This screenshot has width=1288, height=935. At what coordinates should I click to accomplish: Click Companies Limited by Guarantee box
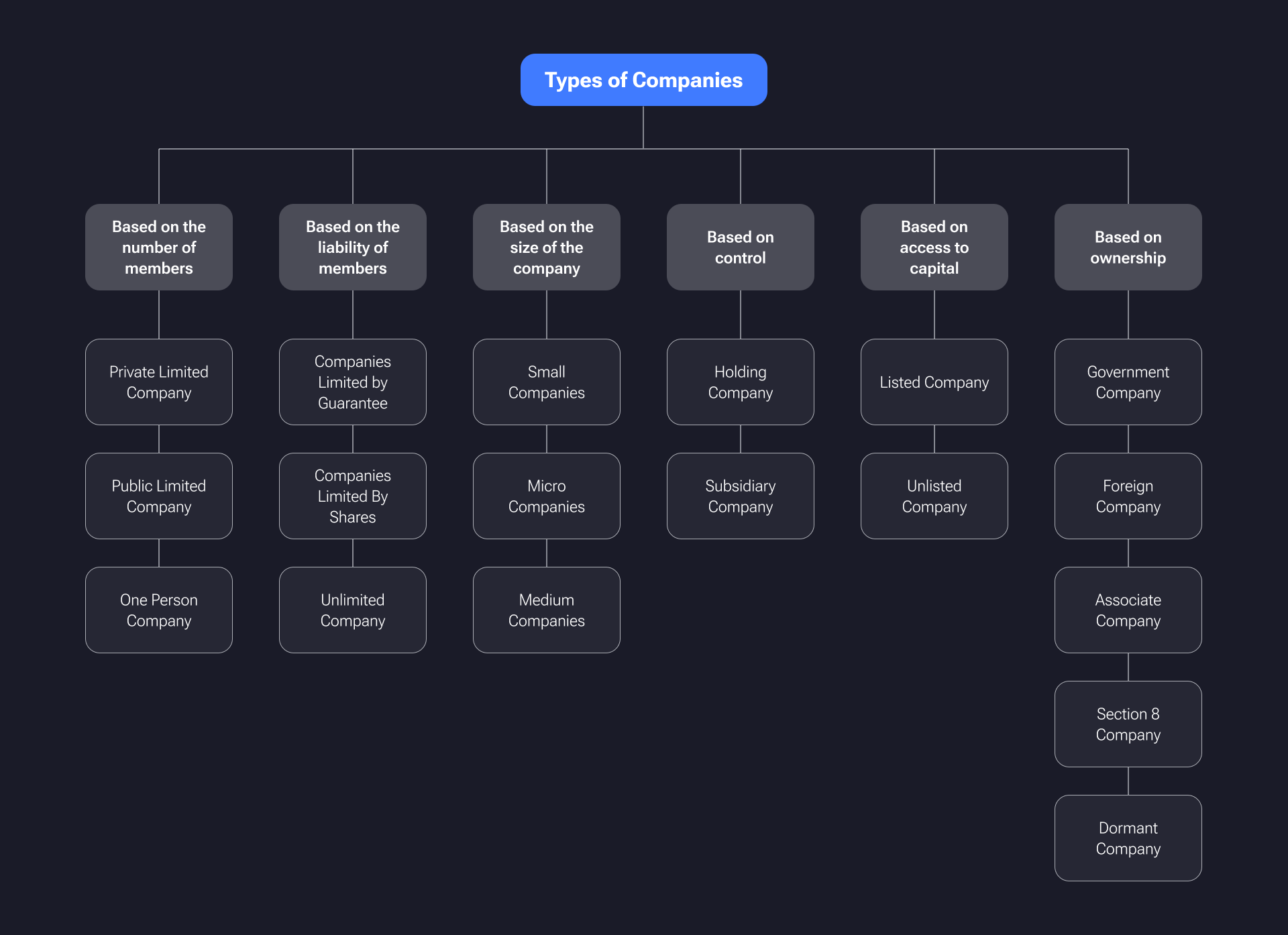coord(353,382)
